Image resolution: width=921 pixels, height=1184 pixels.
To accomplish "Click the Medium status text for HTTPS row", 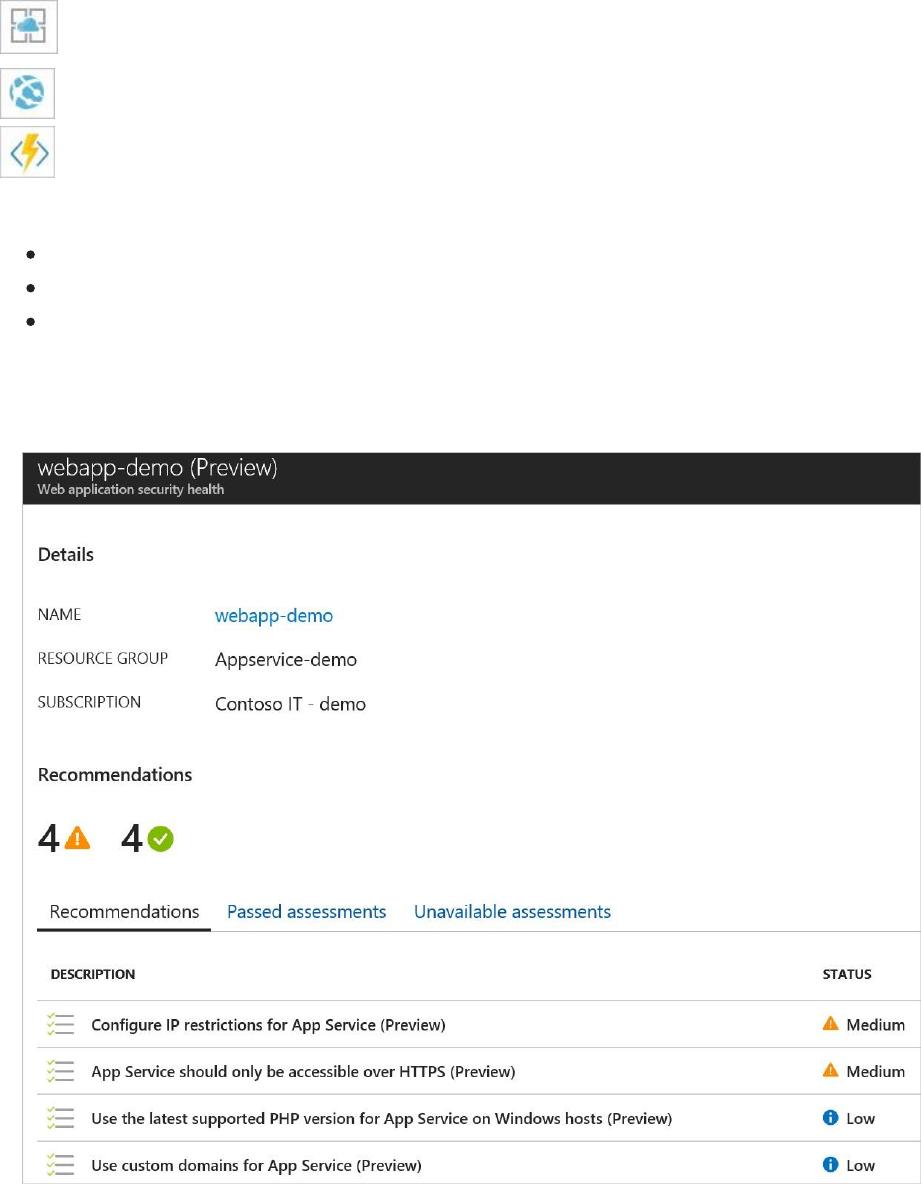I will 875,1071.
